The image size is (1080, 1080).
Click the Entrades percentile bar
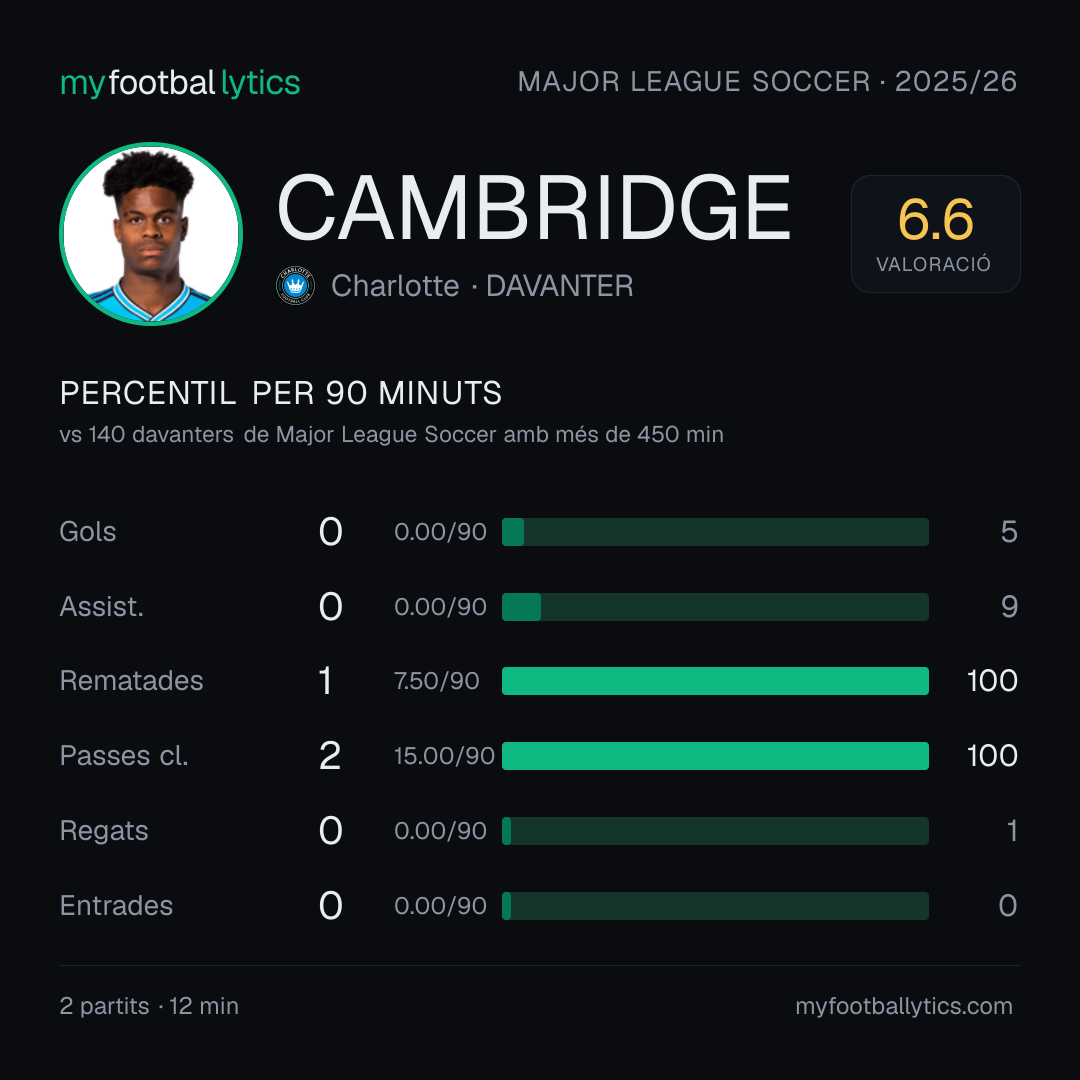pyautogui.click(x=715, y=906)
